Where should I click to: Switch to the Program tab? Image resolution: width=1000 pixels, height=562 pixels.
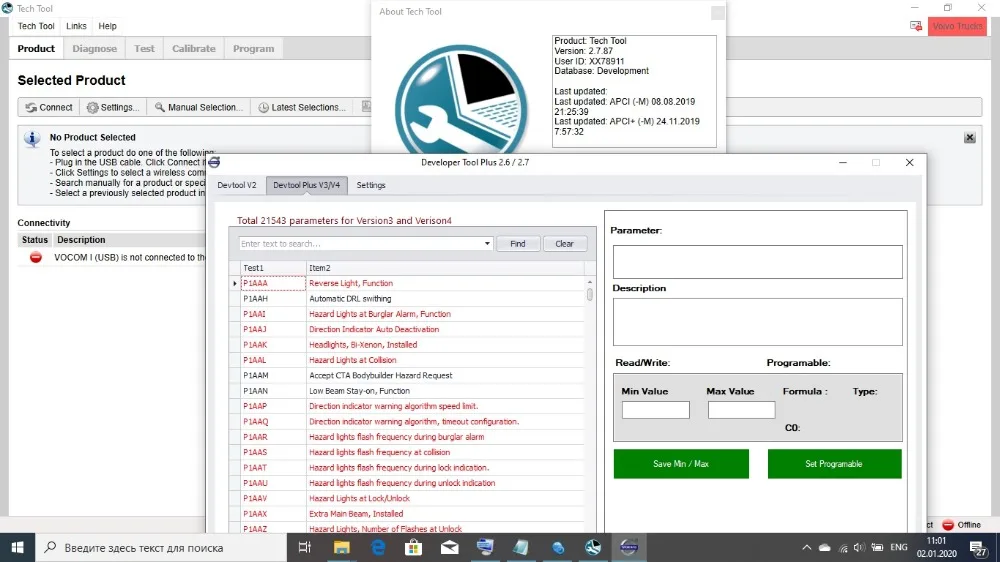253,48
